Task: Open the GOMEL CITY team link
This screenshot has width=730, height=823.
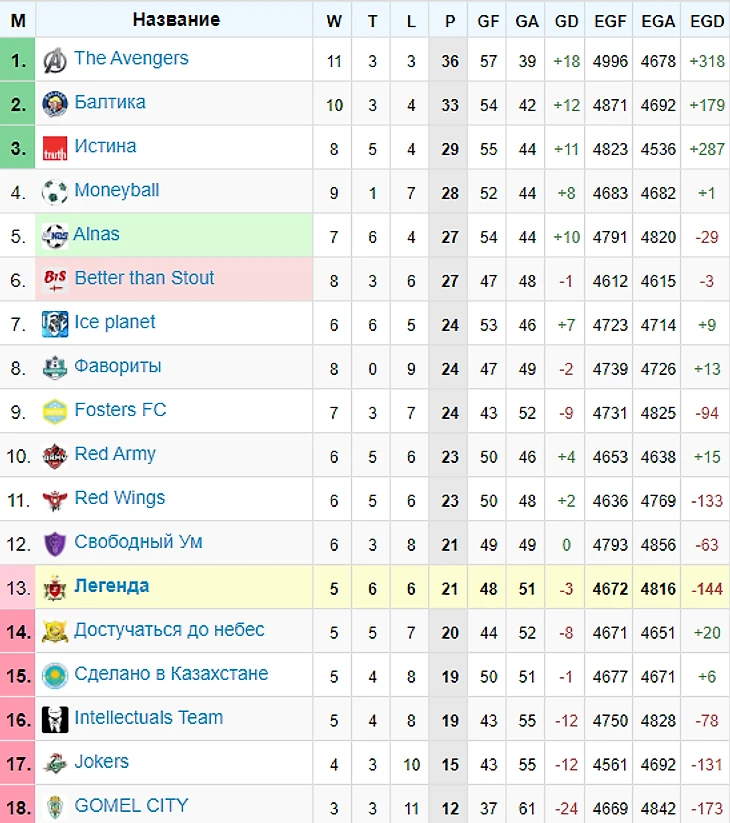Action: tap(131, 805)
